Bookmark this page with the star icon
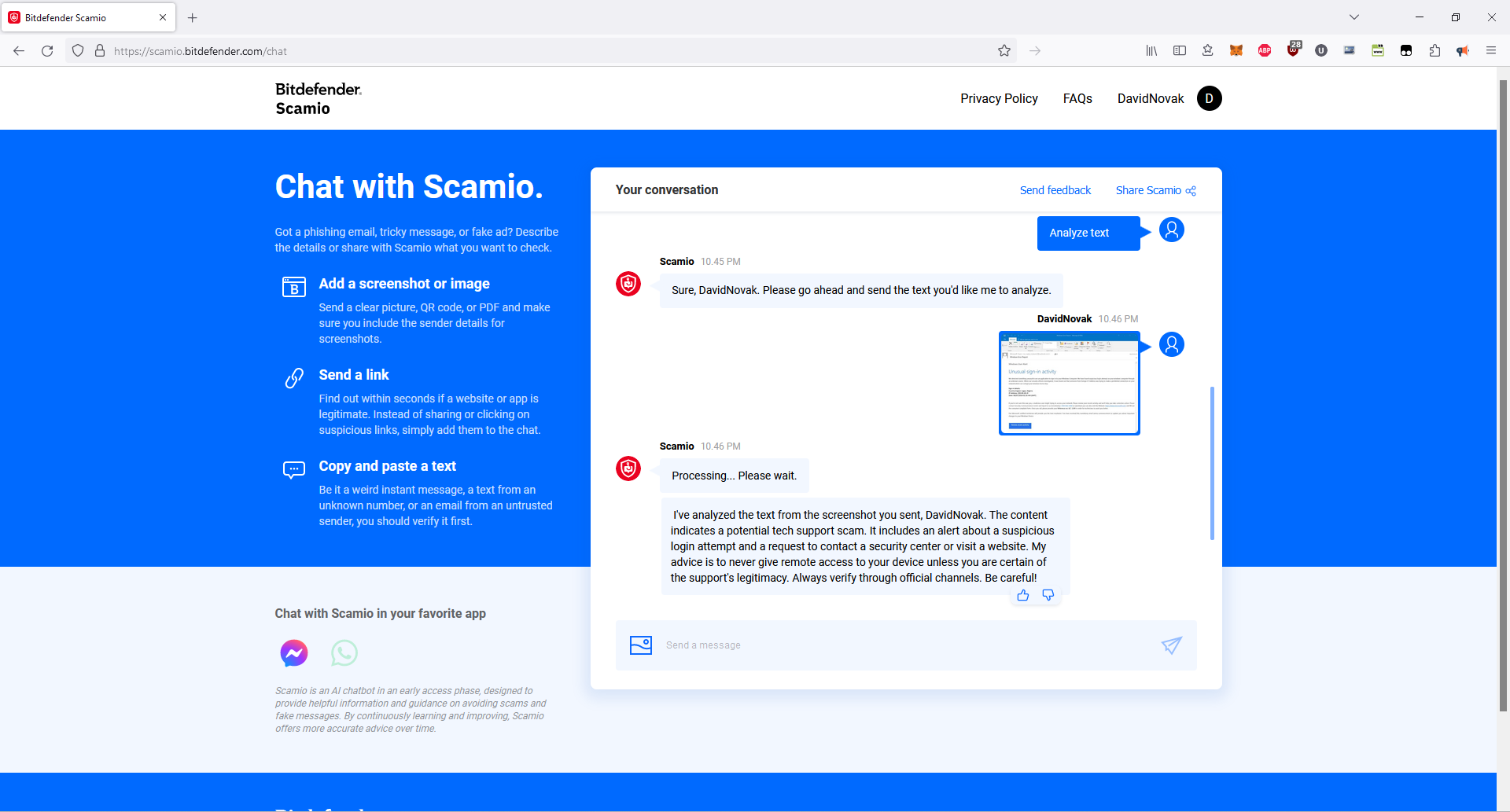Viewport: 1510px width, 812px height. click(1004, 51)
